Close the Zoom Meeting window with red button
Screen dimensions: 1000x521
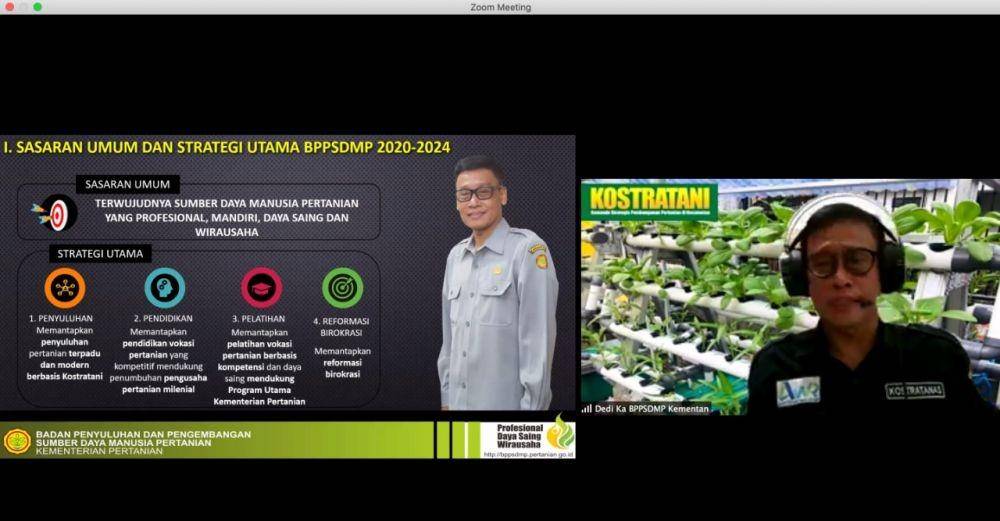click(10, 7)
